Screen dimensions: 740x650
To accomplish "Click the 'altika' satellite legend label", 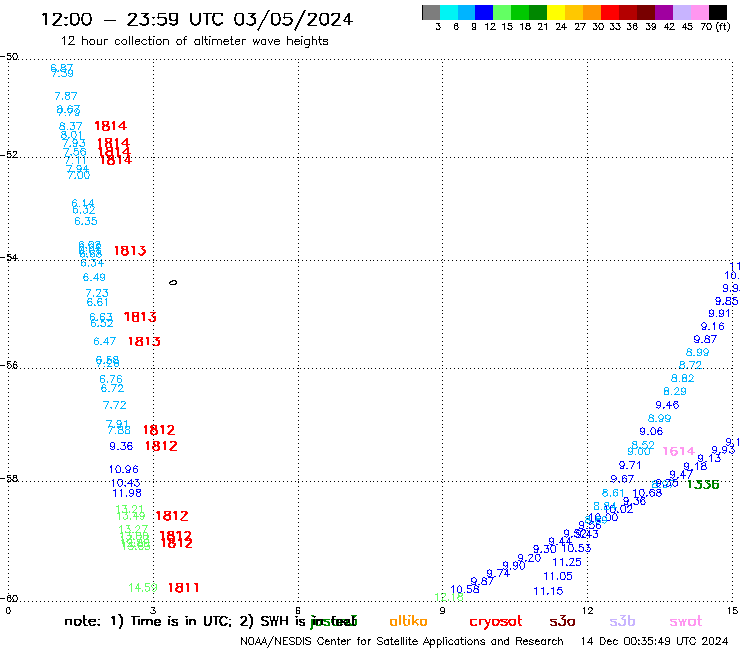I will pos(408,621).
